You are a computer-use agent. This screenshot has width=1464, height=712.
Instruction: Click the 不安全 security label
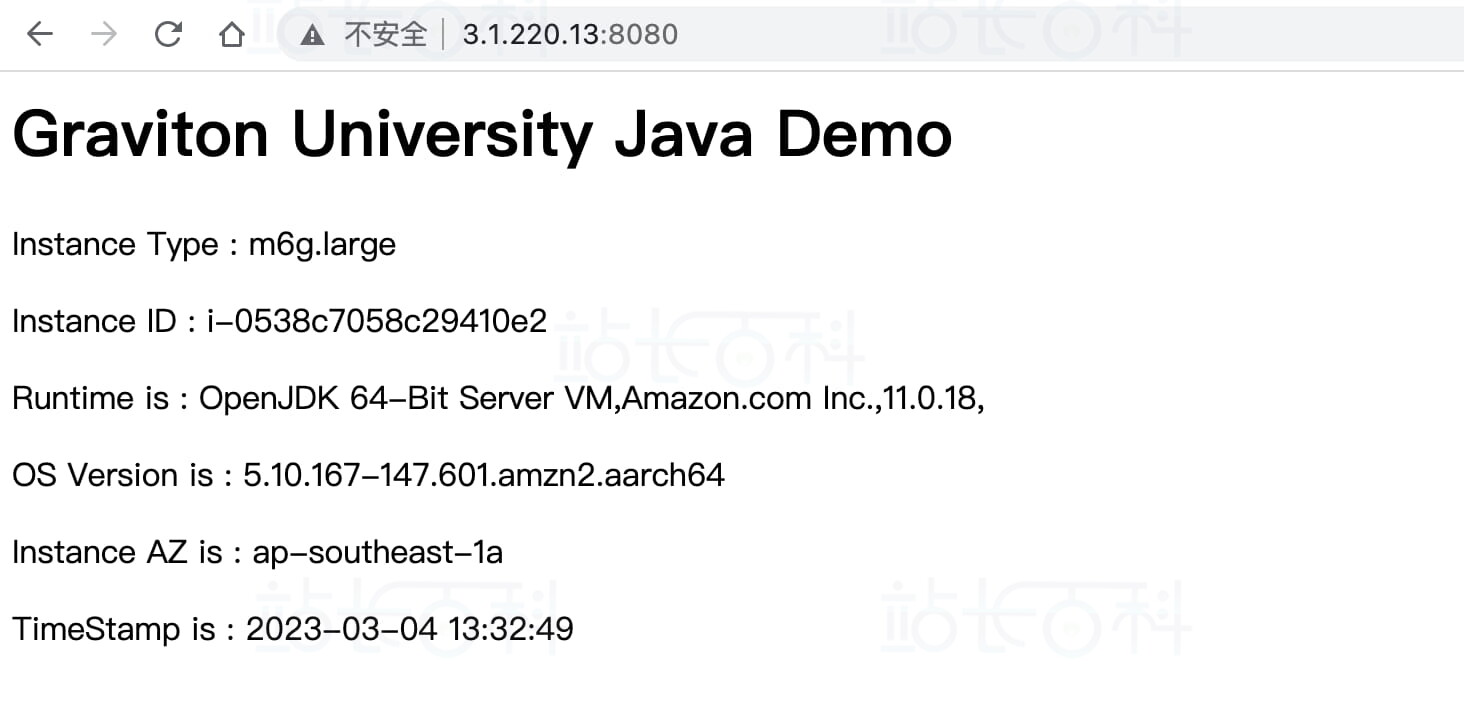385,35
